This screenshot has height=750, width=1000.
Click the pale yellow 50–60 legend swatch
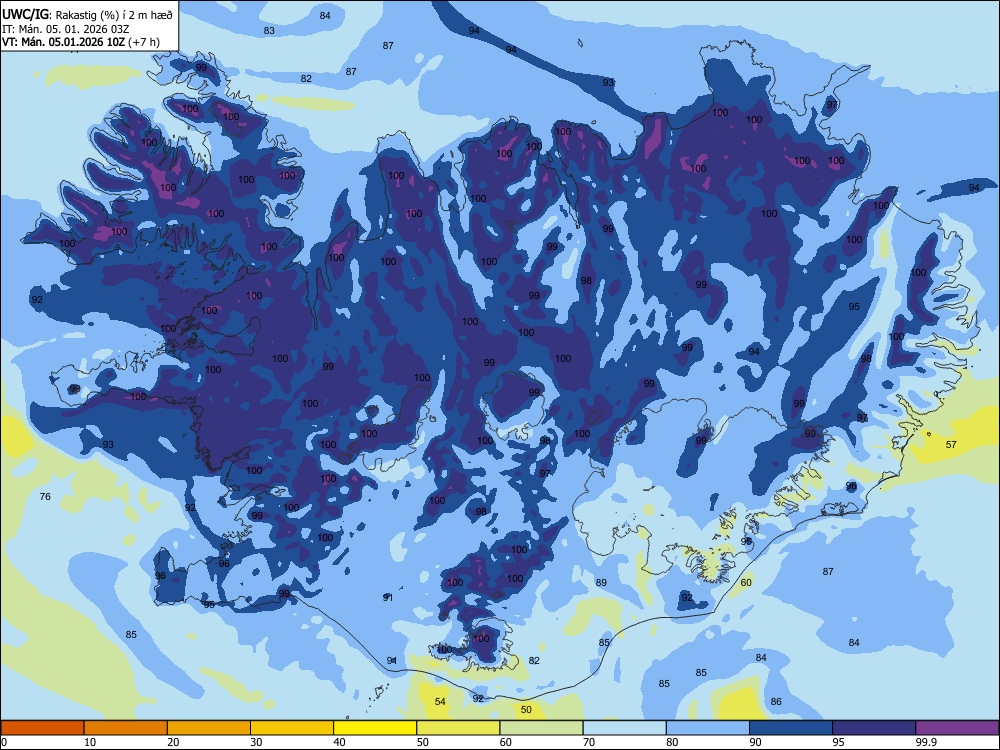coord(458,728)
